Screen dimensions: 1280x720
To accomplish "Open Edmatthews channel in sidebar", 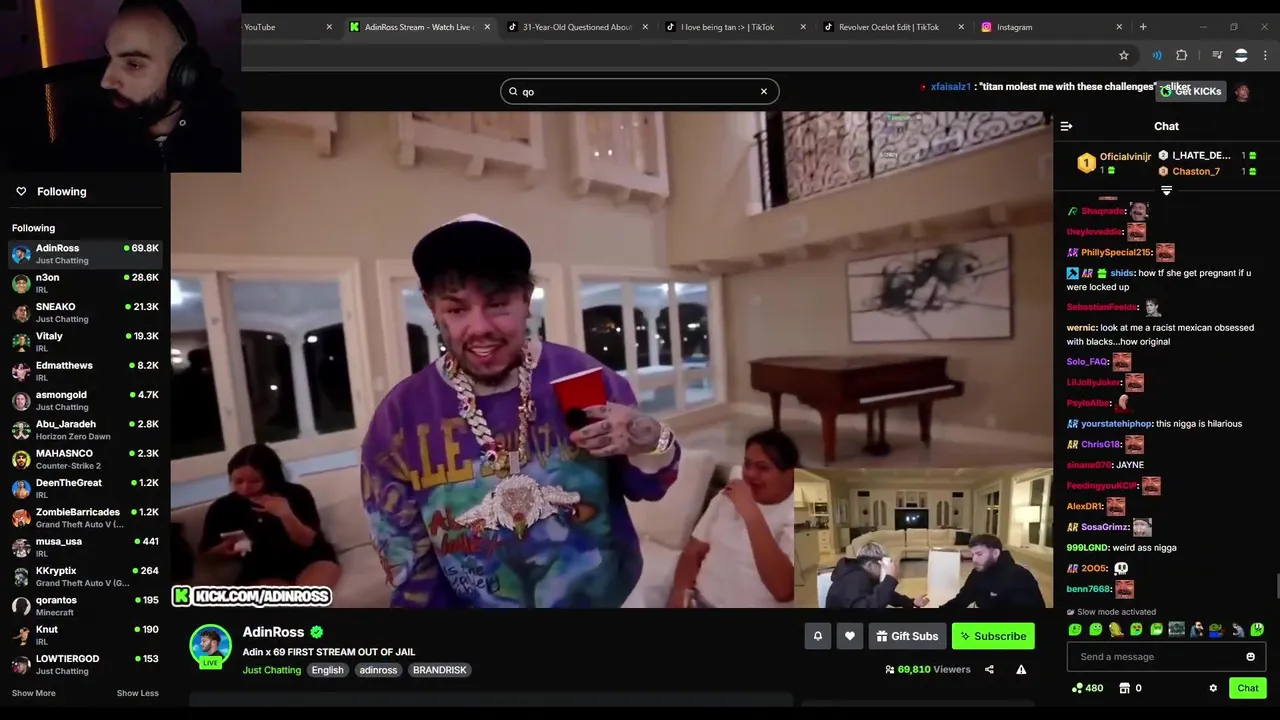I will click(x=85, y=371).
